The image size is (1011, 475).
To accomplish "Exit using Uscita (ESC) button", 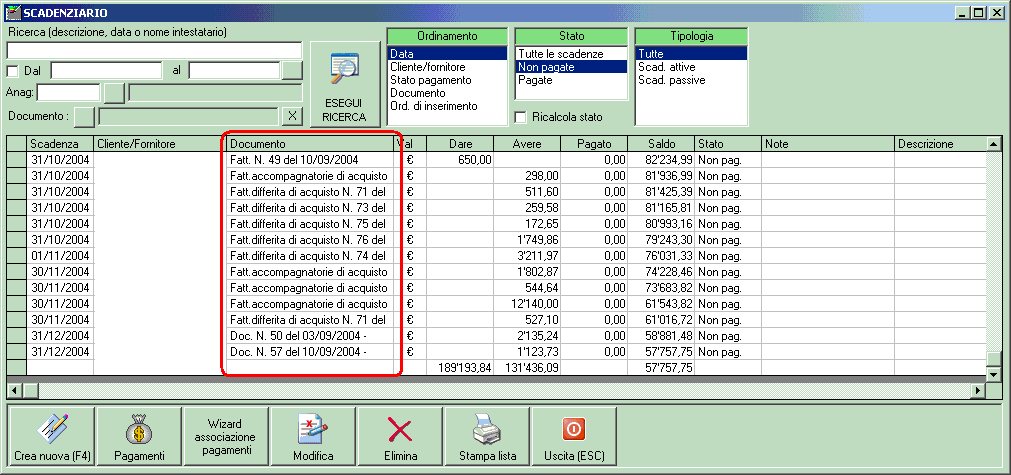I will [574, 437].
